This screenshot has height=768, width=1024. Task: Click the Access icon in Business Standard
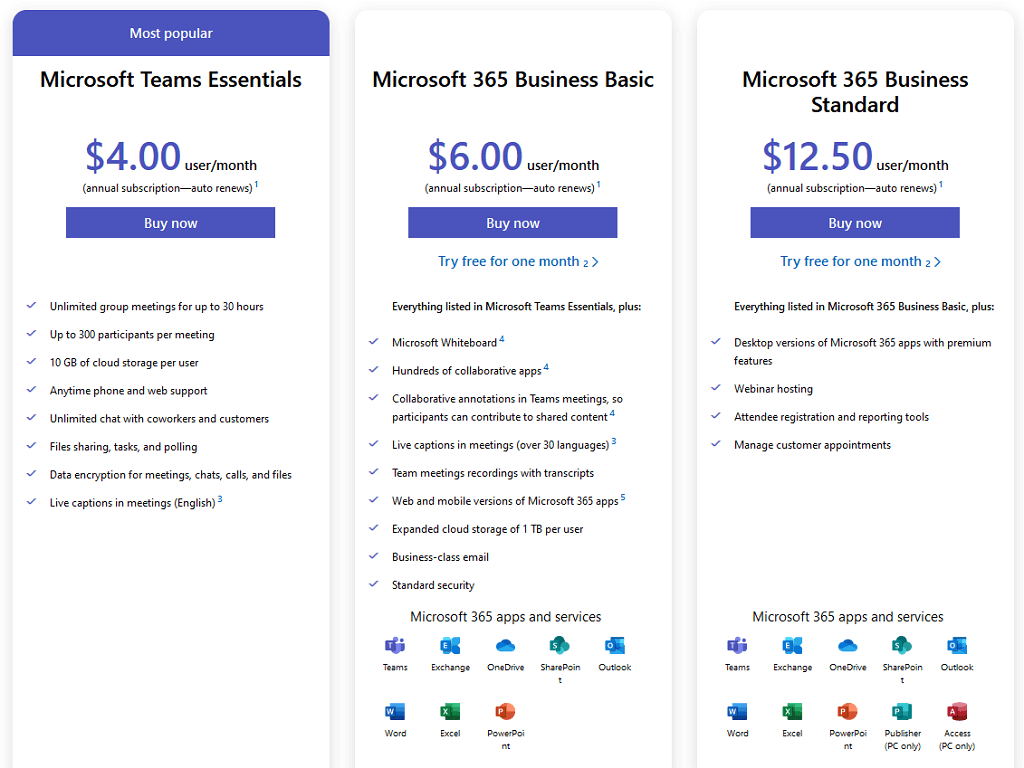click(x=957, y=711)
